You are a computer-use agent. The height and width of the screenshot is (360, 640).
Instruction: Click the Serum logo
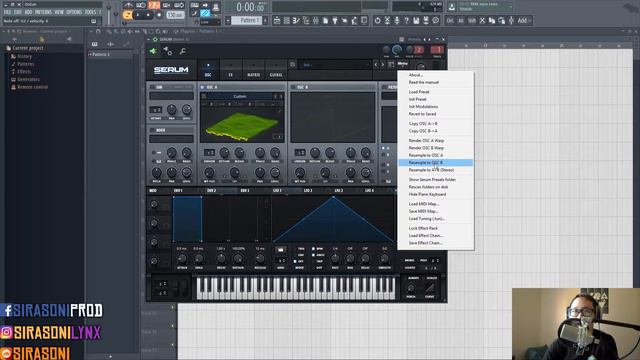click(x=171, y=70)
